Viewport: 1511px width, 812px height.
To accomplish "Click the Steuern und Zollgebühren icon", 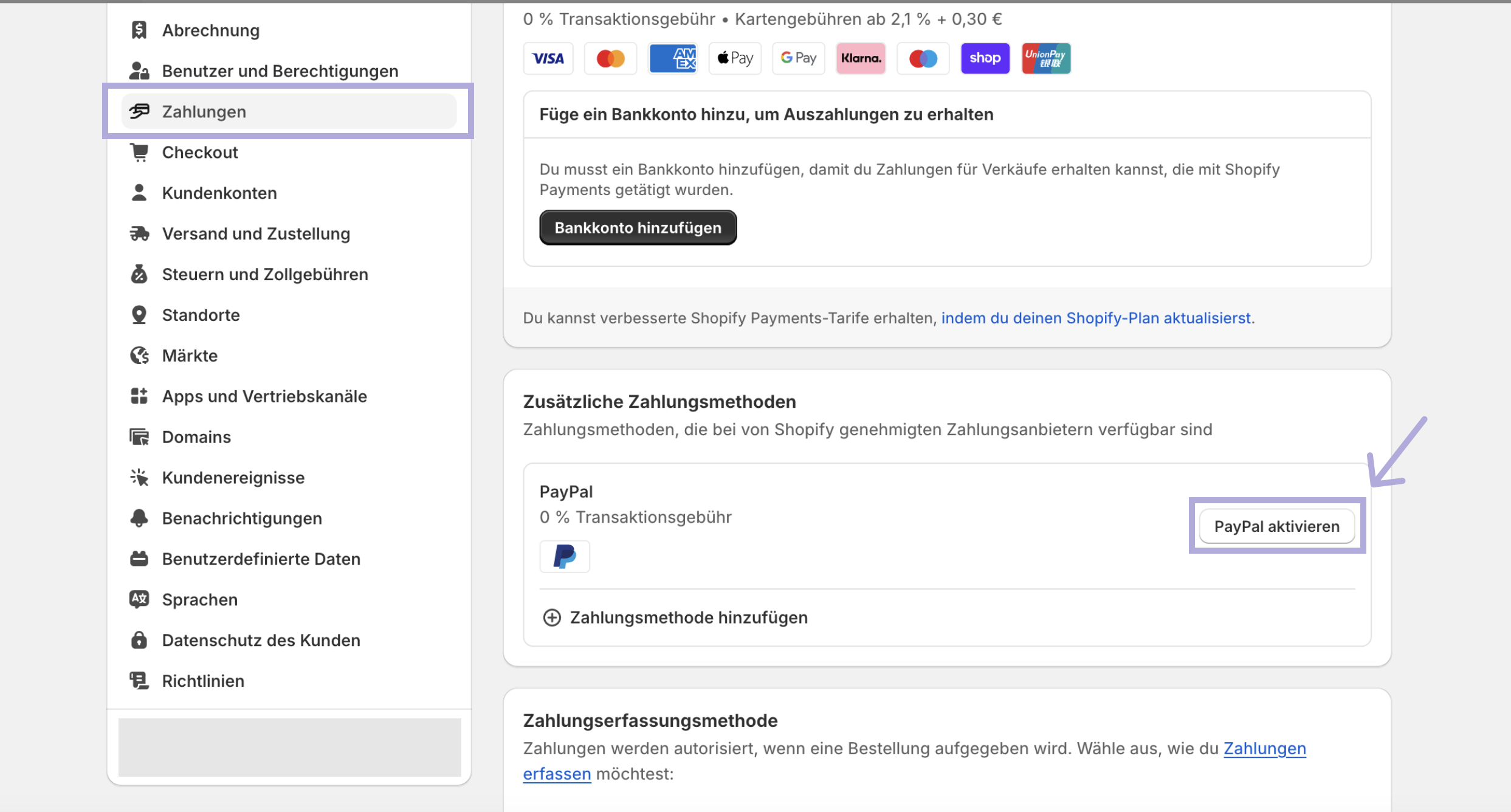I will pos(139,274).
